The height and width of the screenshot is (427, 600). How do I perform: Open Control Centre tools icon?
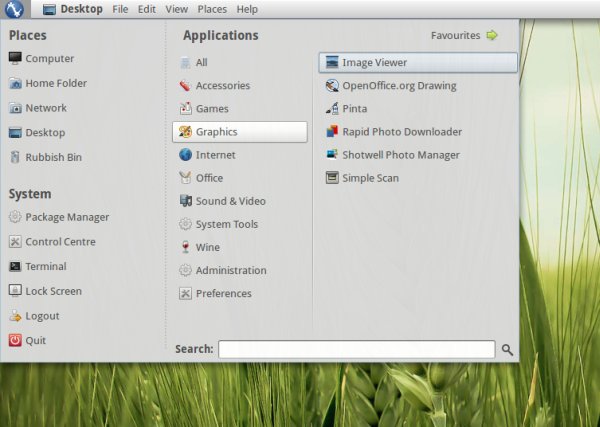pos(15,242)
